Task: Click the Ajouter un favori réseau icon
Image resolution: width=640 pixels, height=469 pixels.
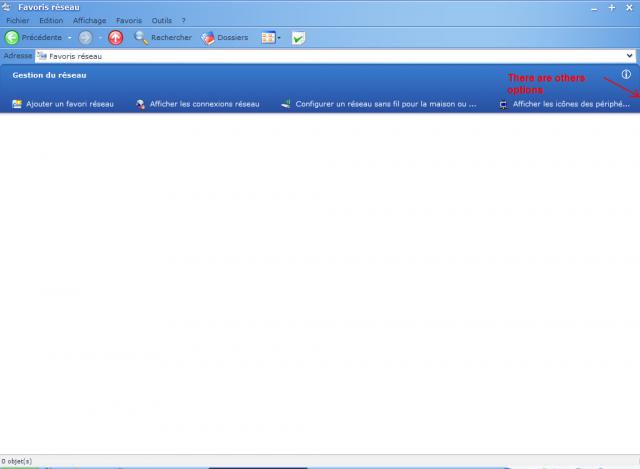Action: coord(17,104)
